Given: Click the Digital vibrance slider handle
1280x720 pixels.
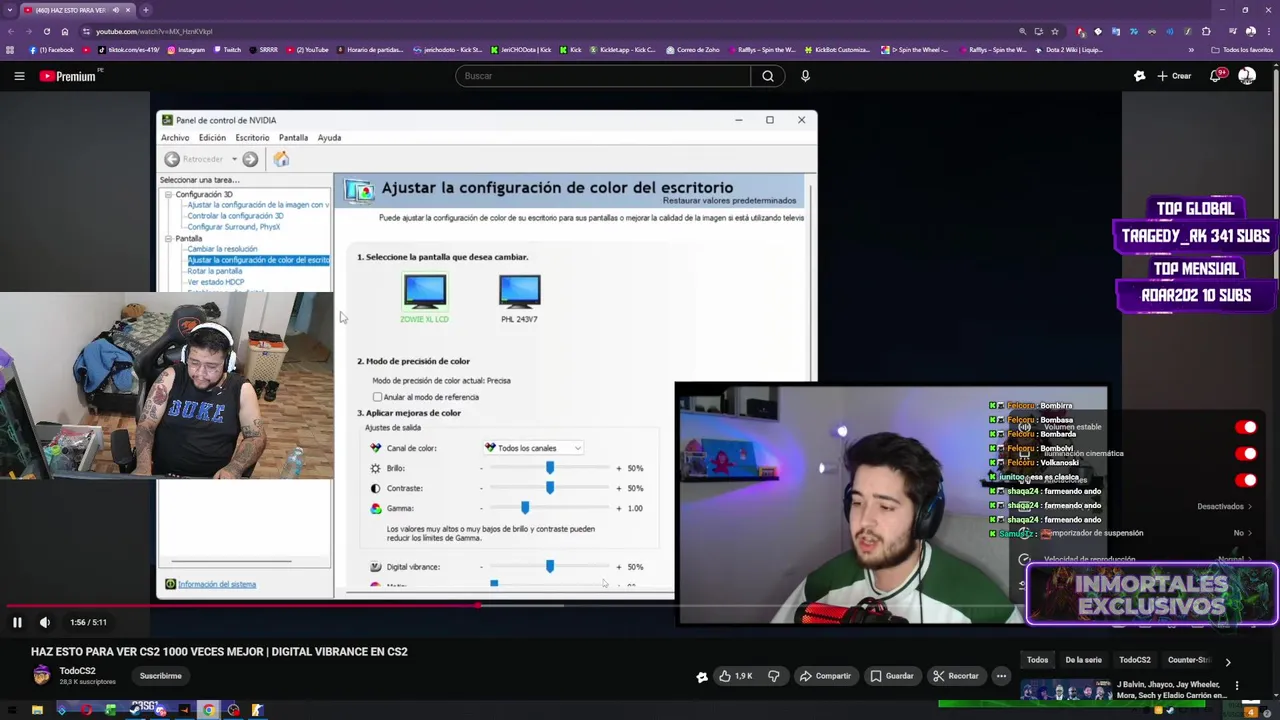Looking at the screenshot, I should [x=549, y=567].
